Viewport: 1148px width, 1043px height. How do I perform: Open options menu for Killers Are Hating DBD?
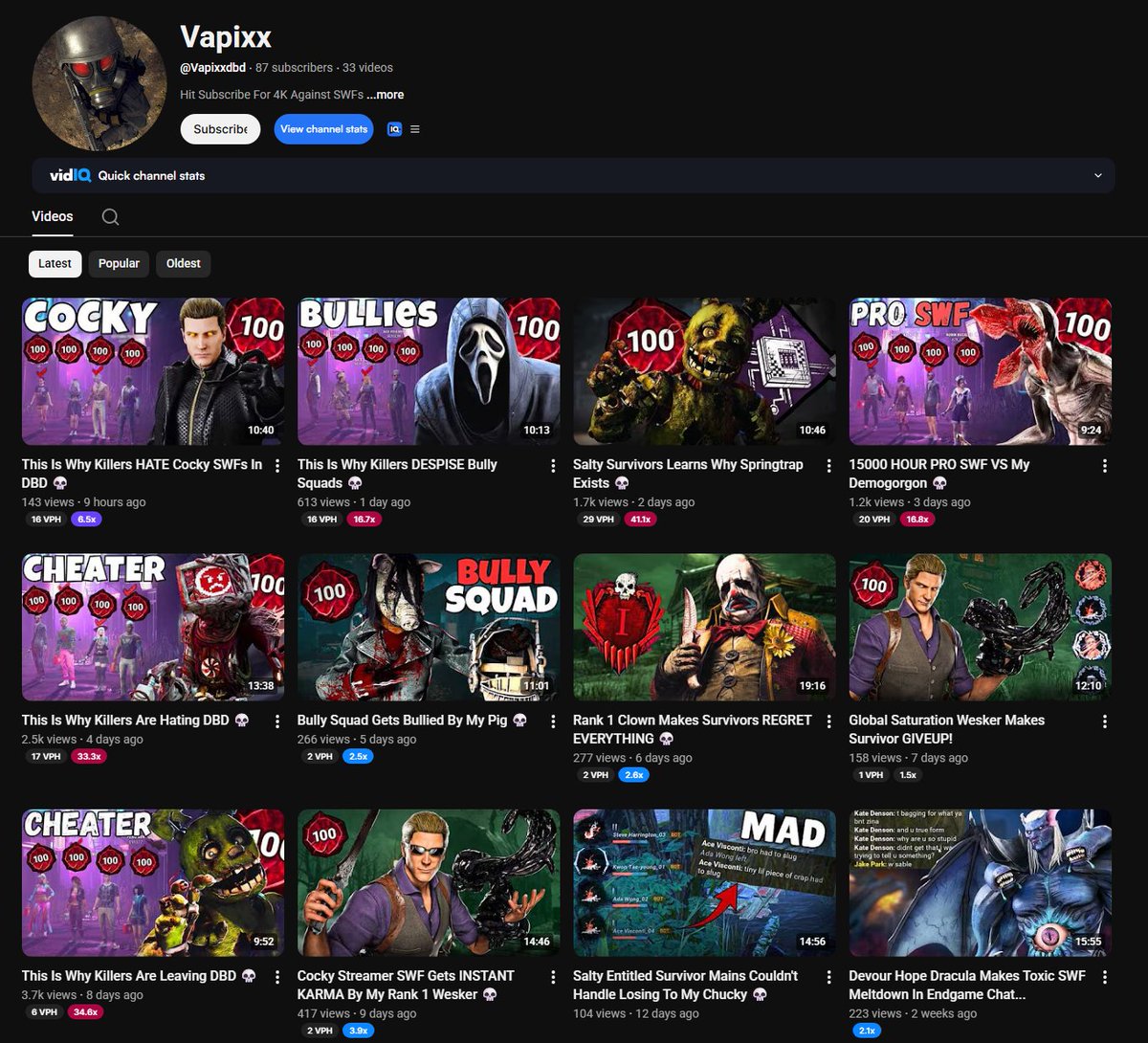[277, 721]
